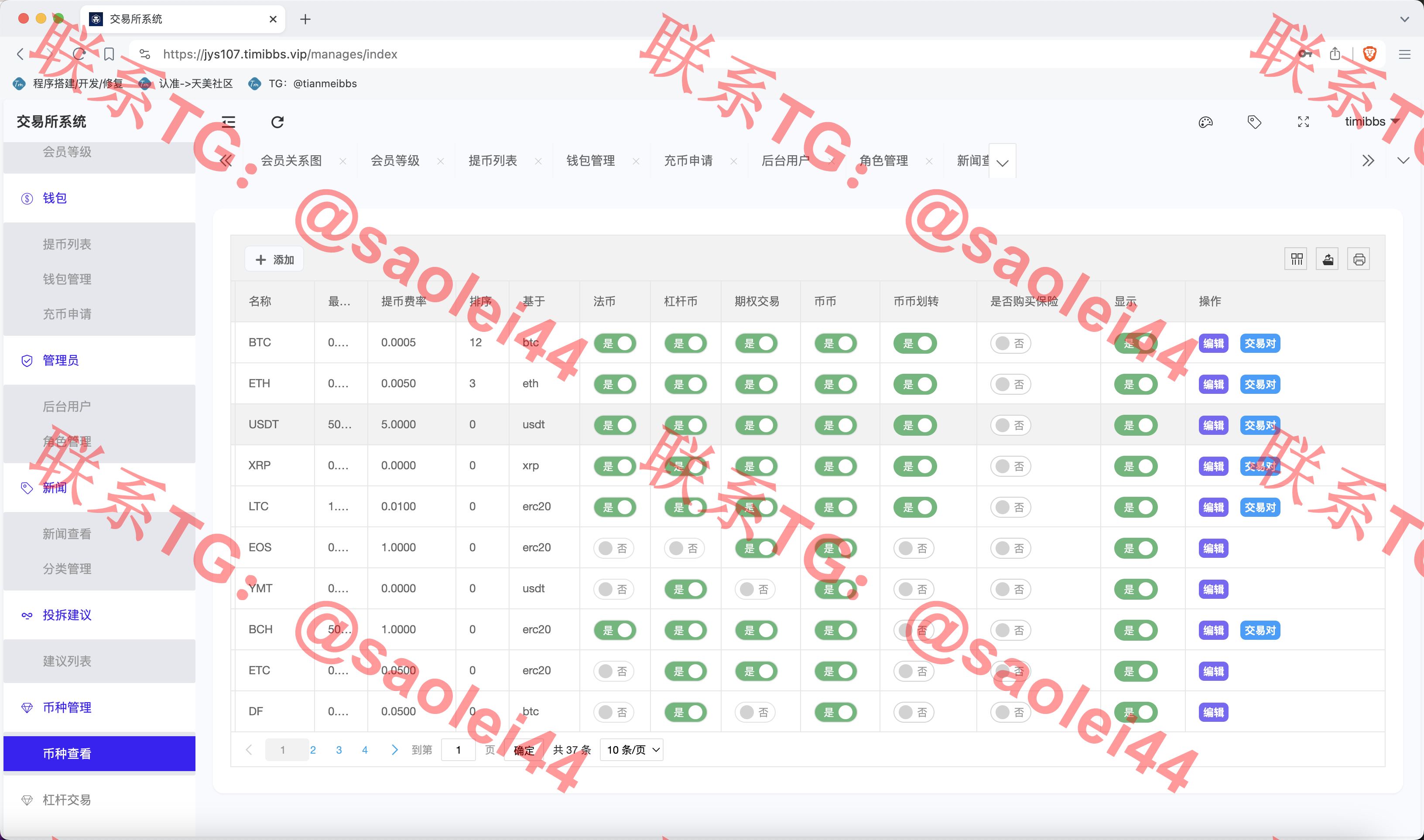The image size is (1424, 840).
Task: Open the 10 条/页 page size dropdown
Action: [x=631, y=750]
